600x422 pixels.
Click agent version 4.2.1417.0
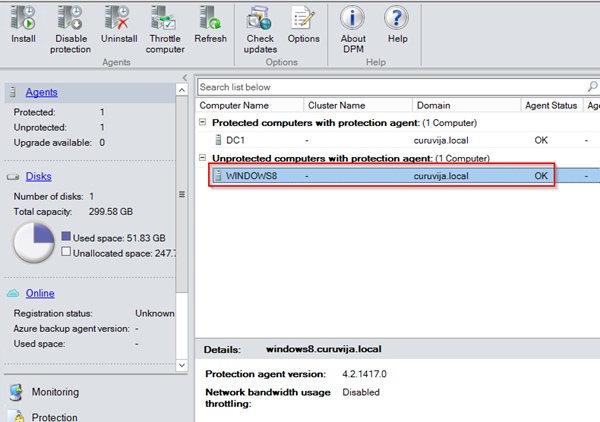[x=364, y=374]
